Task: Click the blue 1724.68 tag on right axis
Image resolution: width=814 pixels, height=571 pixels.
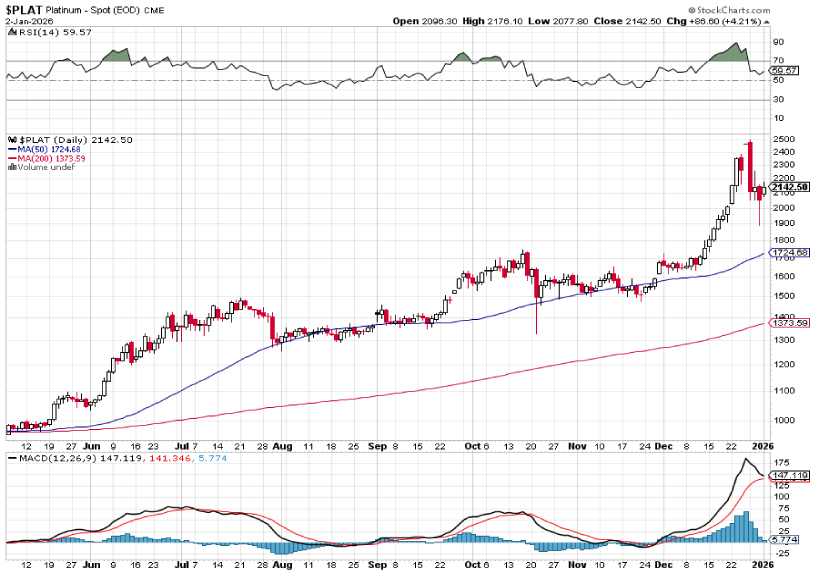Action: (x=789, y=252)
